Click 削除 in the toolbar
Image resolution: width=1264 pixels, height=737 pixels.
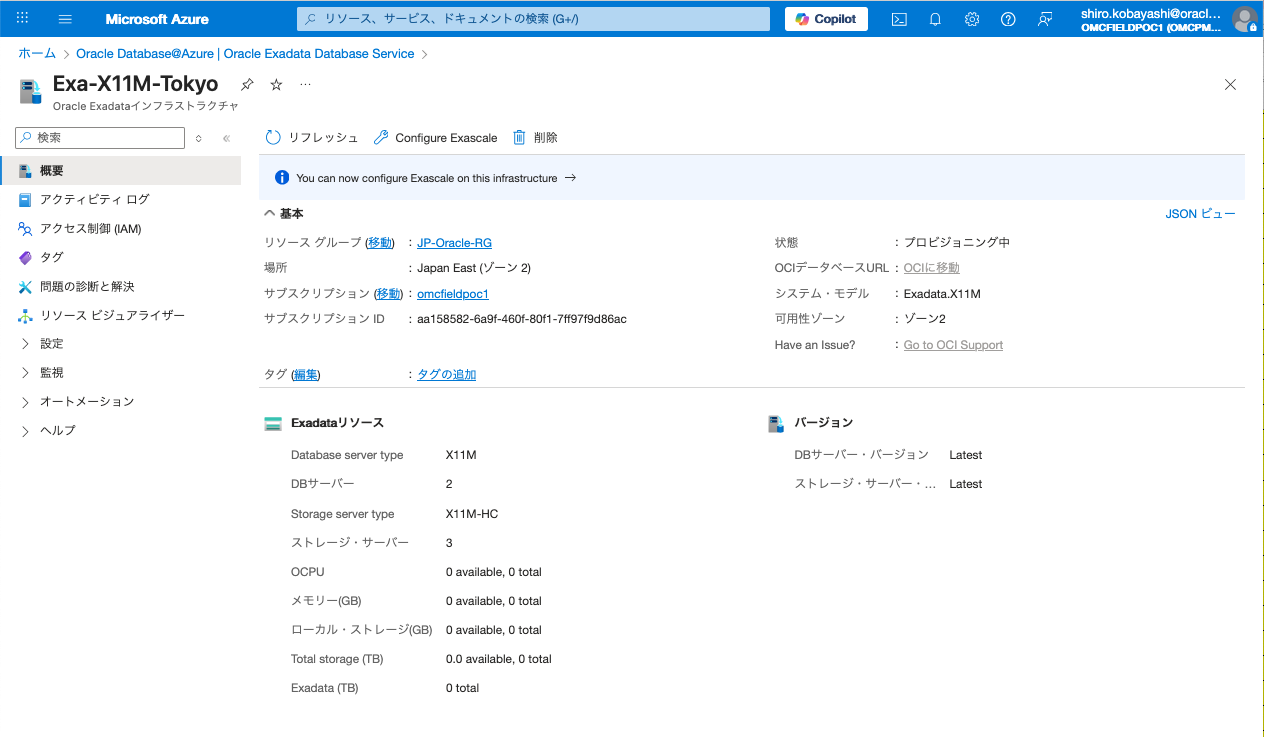point(535,138)
